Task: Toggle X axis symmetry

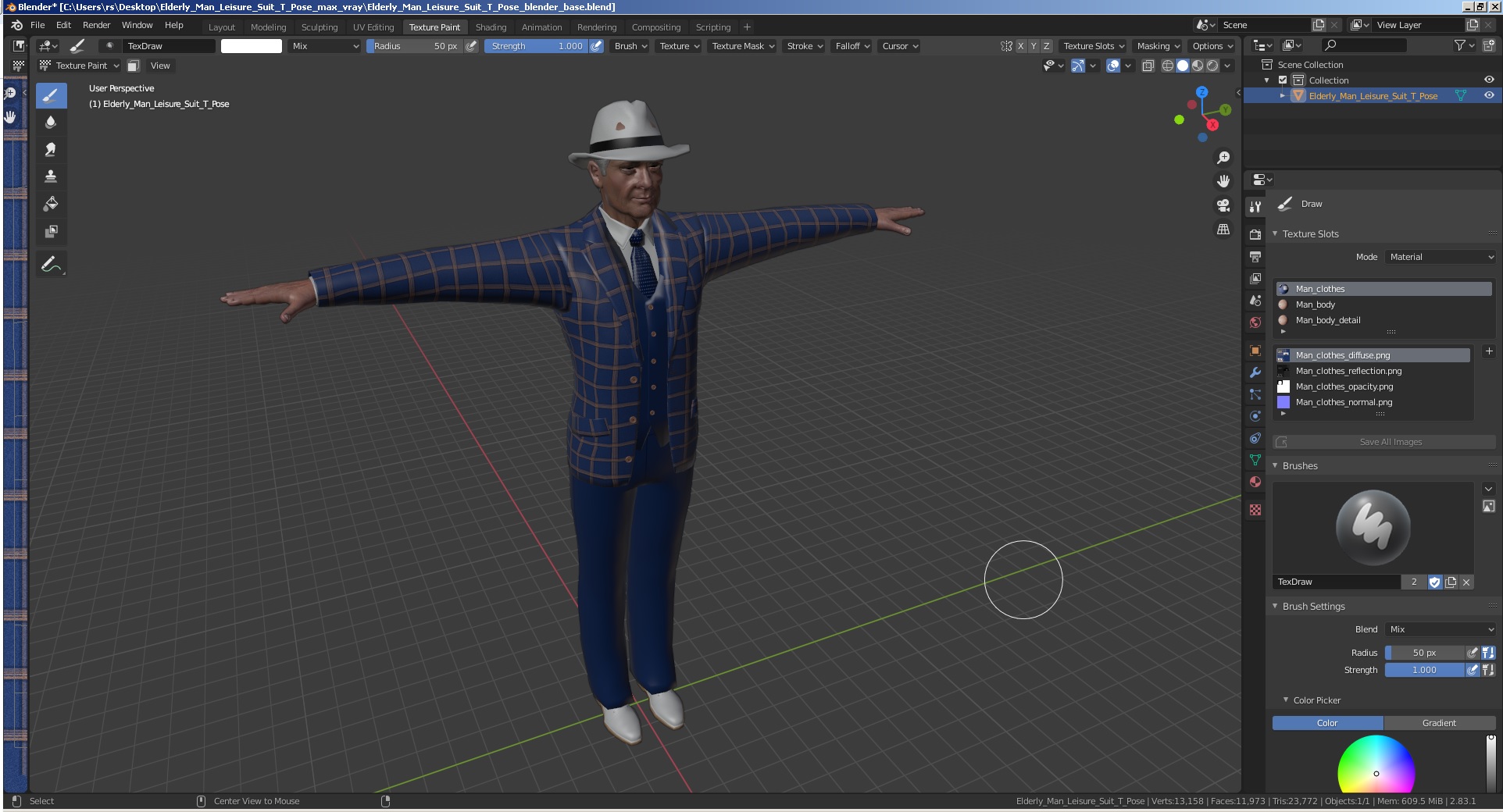Action: [x=1020, y=46]
